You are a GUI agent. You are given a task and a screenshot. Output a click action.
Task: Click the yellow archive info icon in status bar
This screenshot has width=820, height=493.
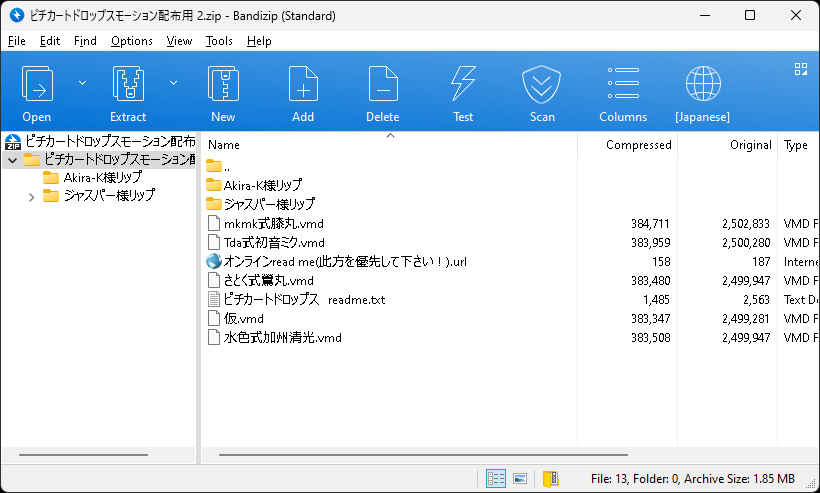(550, 478)
